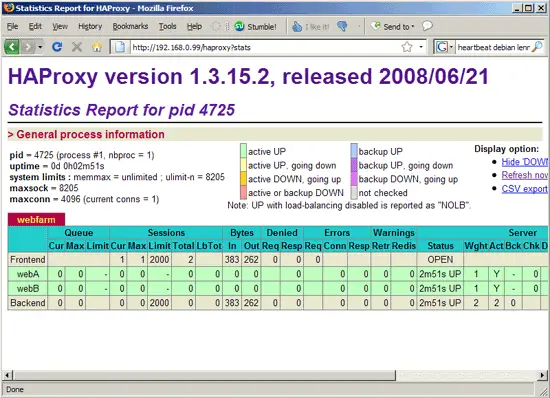Click the Frontend session Limit value 2000
The width and height of the screenshot is (550, 398).
(x=159, y=259)
